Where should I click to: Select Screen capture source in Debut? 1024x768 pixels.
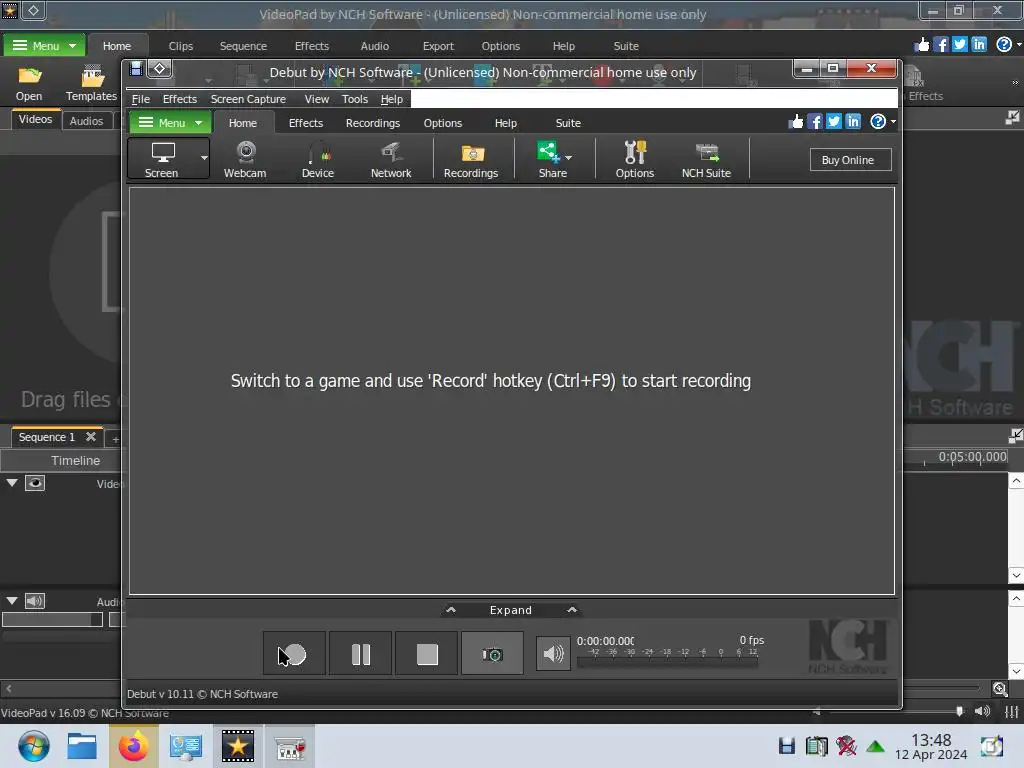pyautogui.click(x=161, y=159)
